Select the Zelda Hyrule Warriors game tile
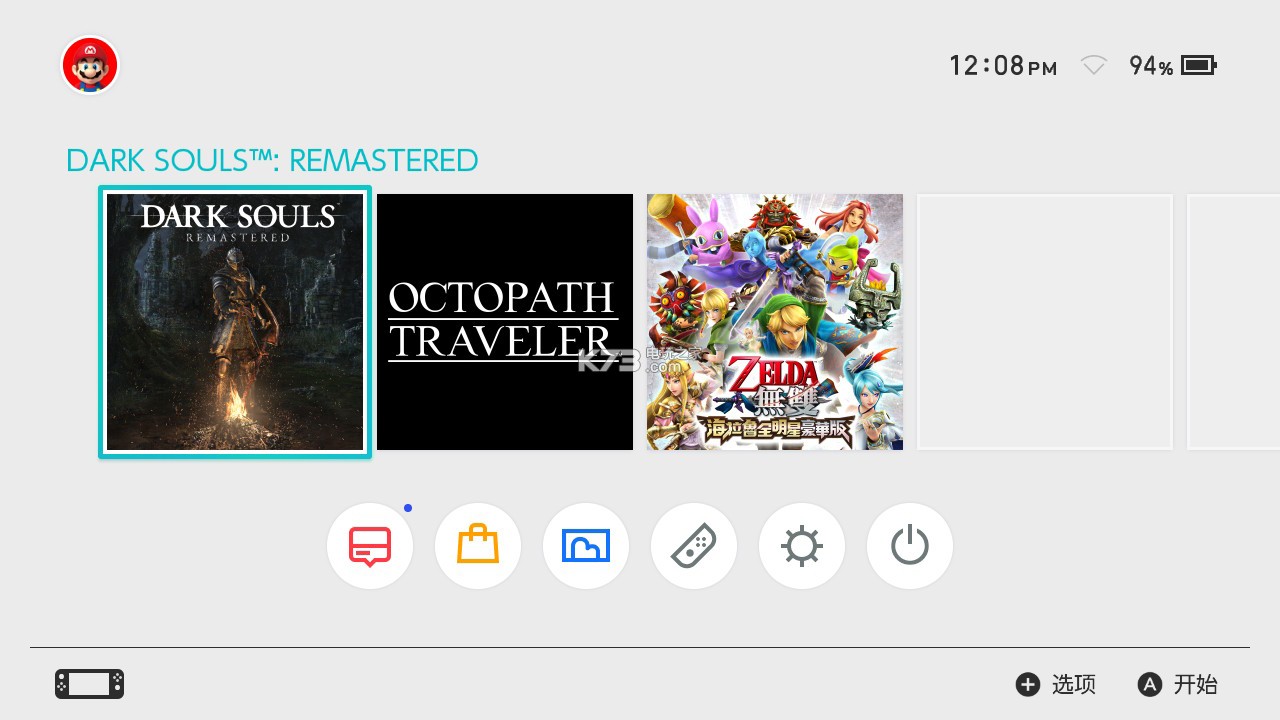This screenshot has width=1280, height=720. click(x=775, y=322)
